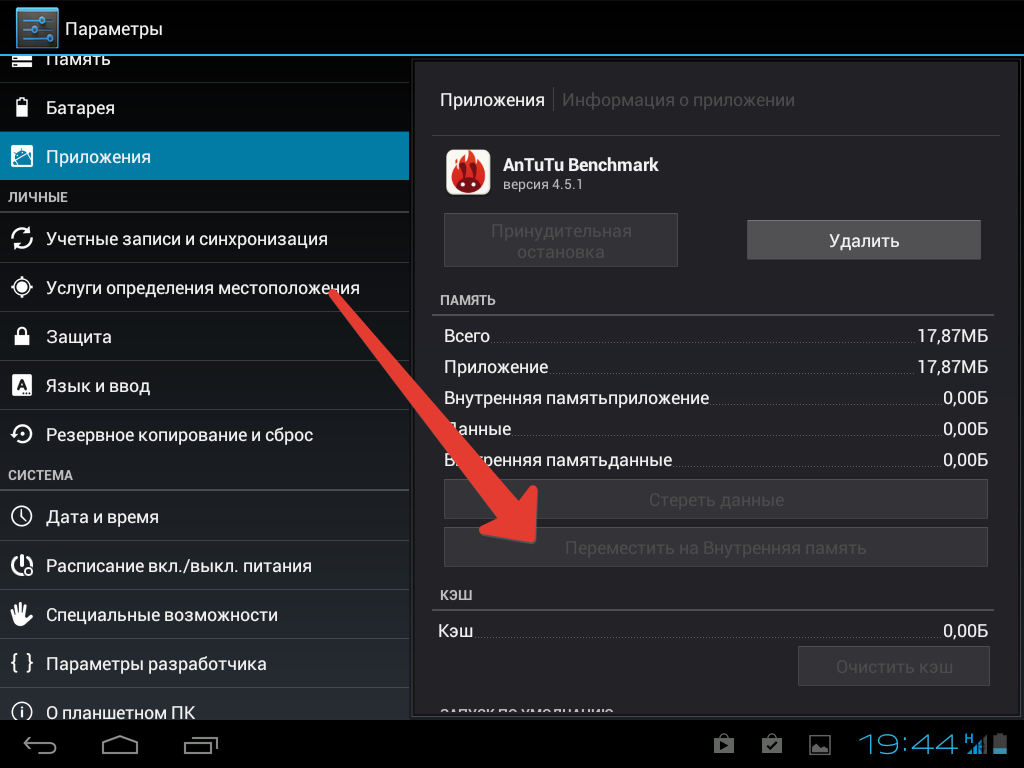This screenshot has width=1024, height=768.
Task: Go to Приложения breadcrumb in detail pane
Action: click(491, 100)
